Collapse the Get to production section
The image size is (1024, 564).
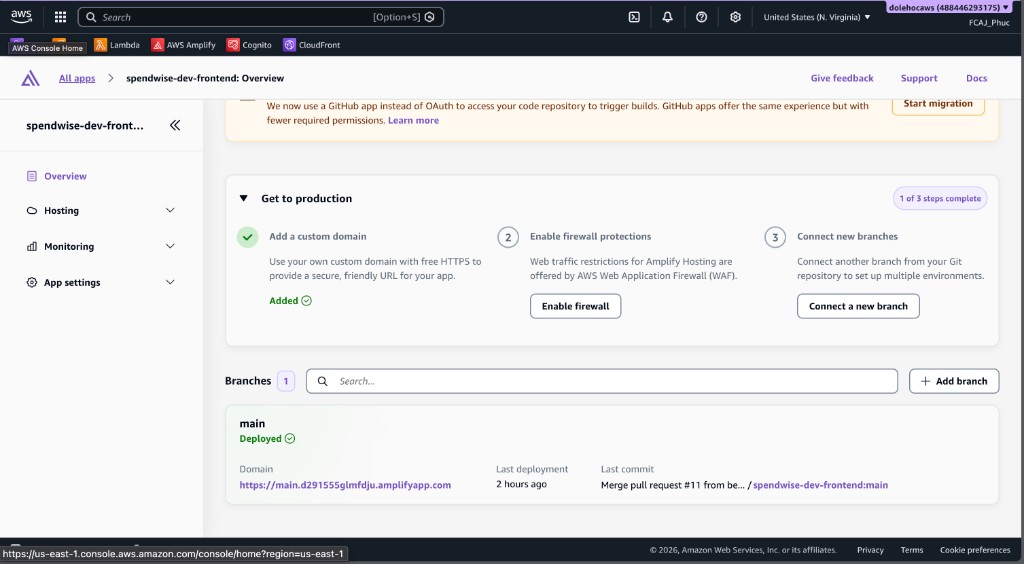244,198
